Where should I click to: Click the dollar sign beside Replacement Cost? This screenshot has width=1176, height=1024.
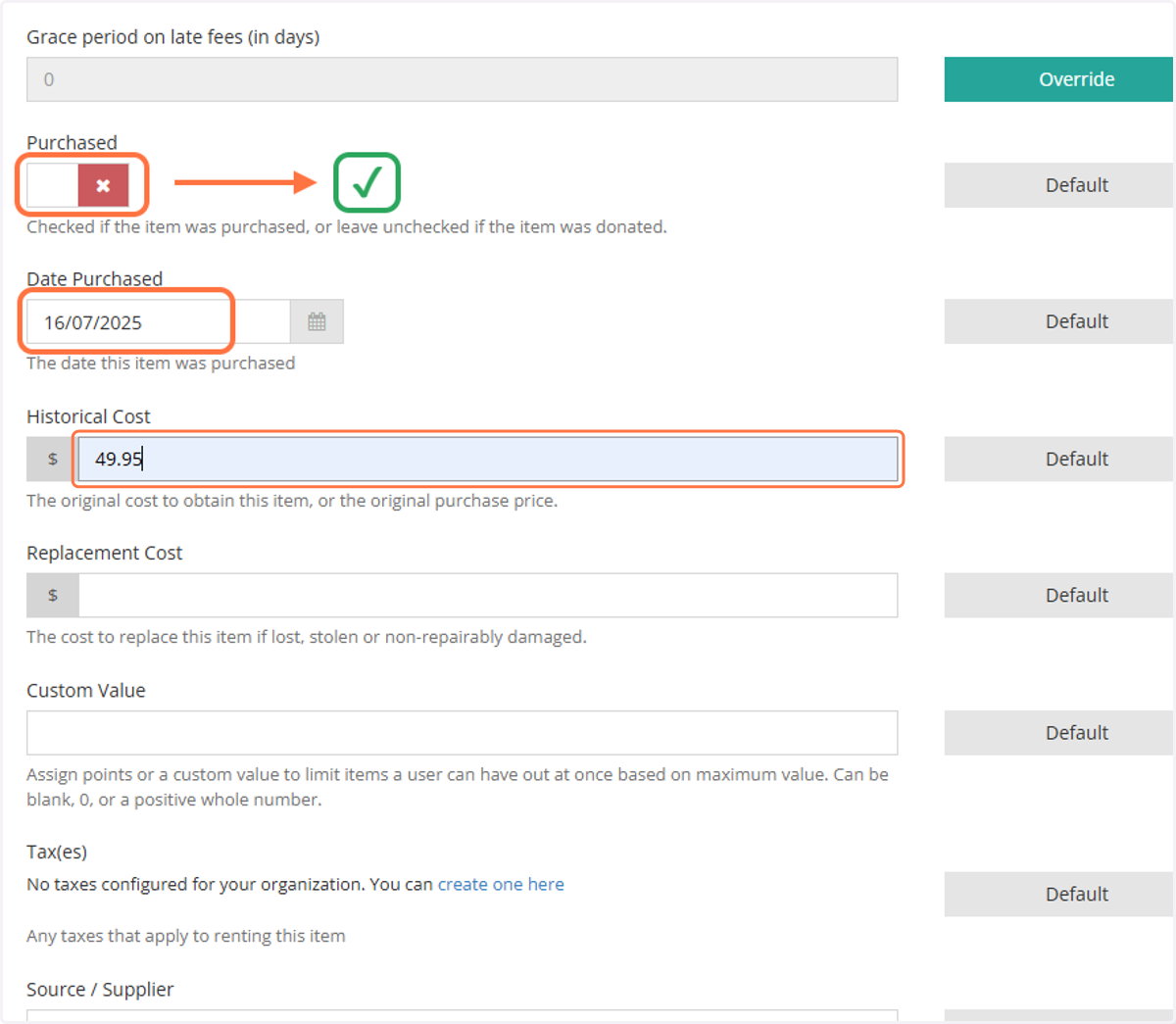tap(53, 595)
